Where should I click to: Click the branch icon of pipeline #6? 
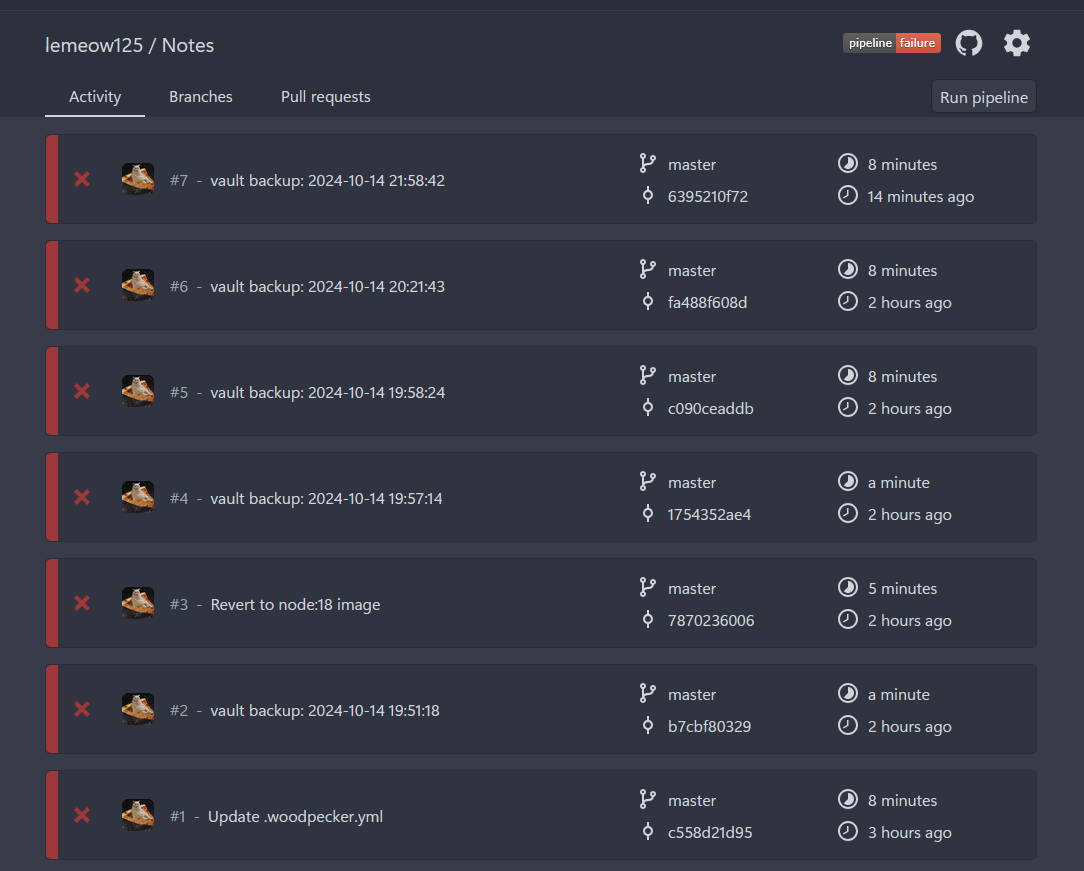coord(647,270)
